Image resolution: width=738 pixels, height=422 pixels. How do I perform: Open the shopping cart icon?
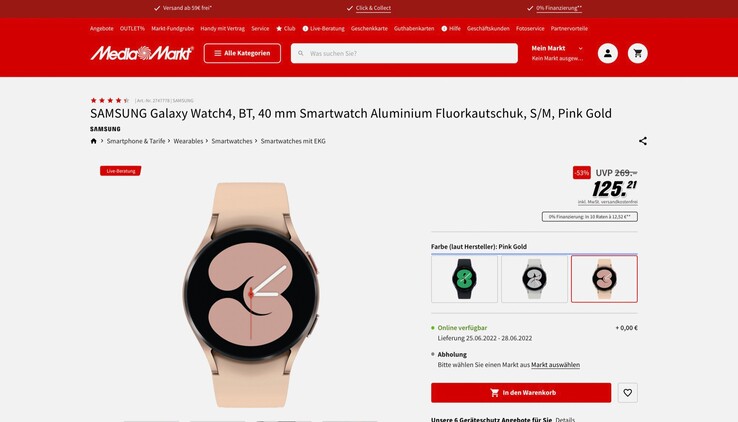[638, 53]
